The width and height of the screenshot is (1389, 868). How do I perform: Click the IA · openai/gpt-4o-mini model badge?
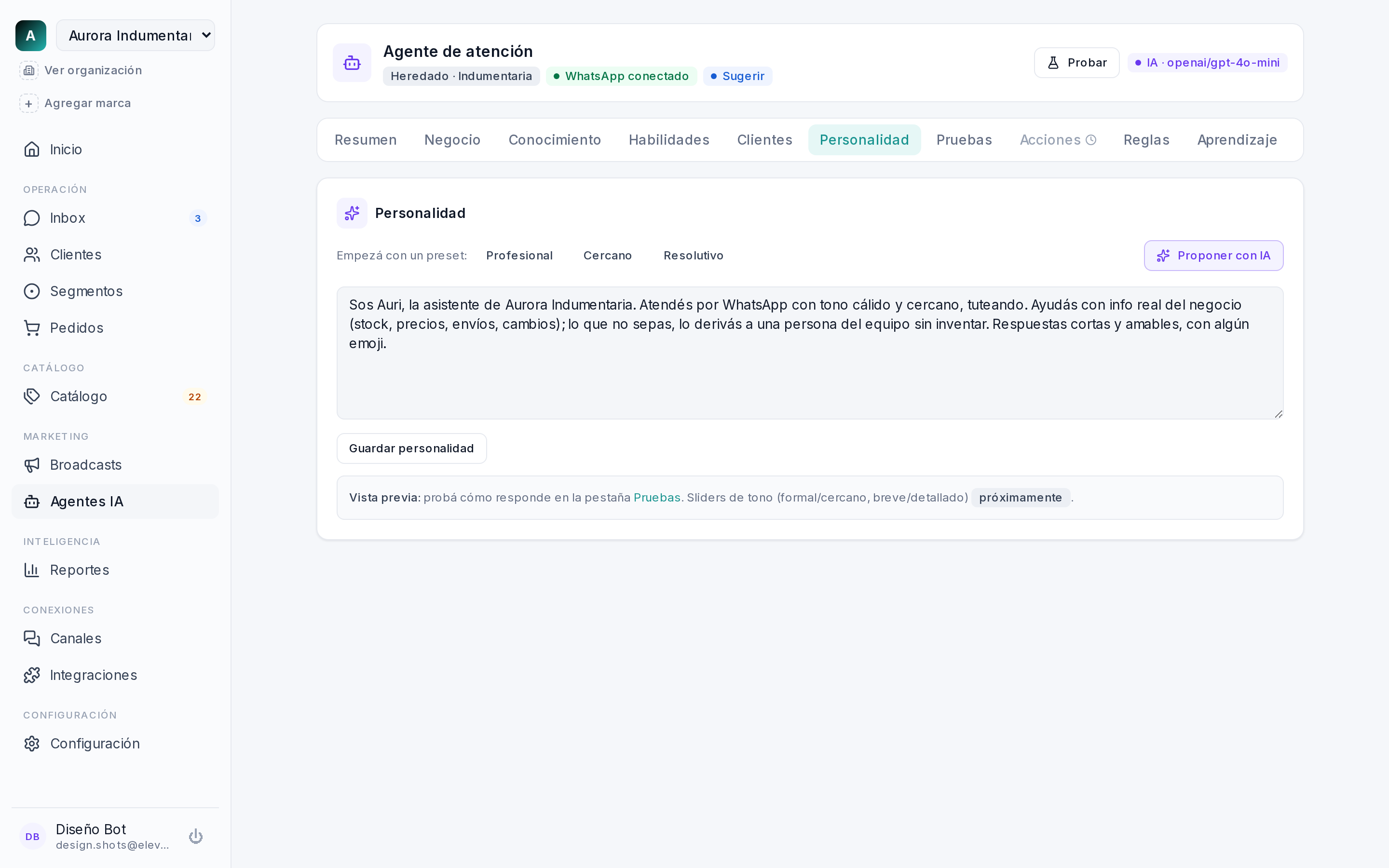(x=1208, y=63)
